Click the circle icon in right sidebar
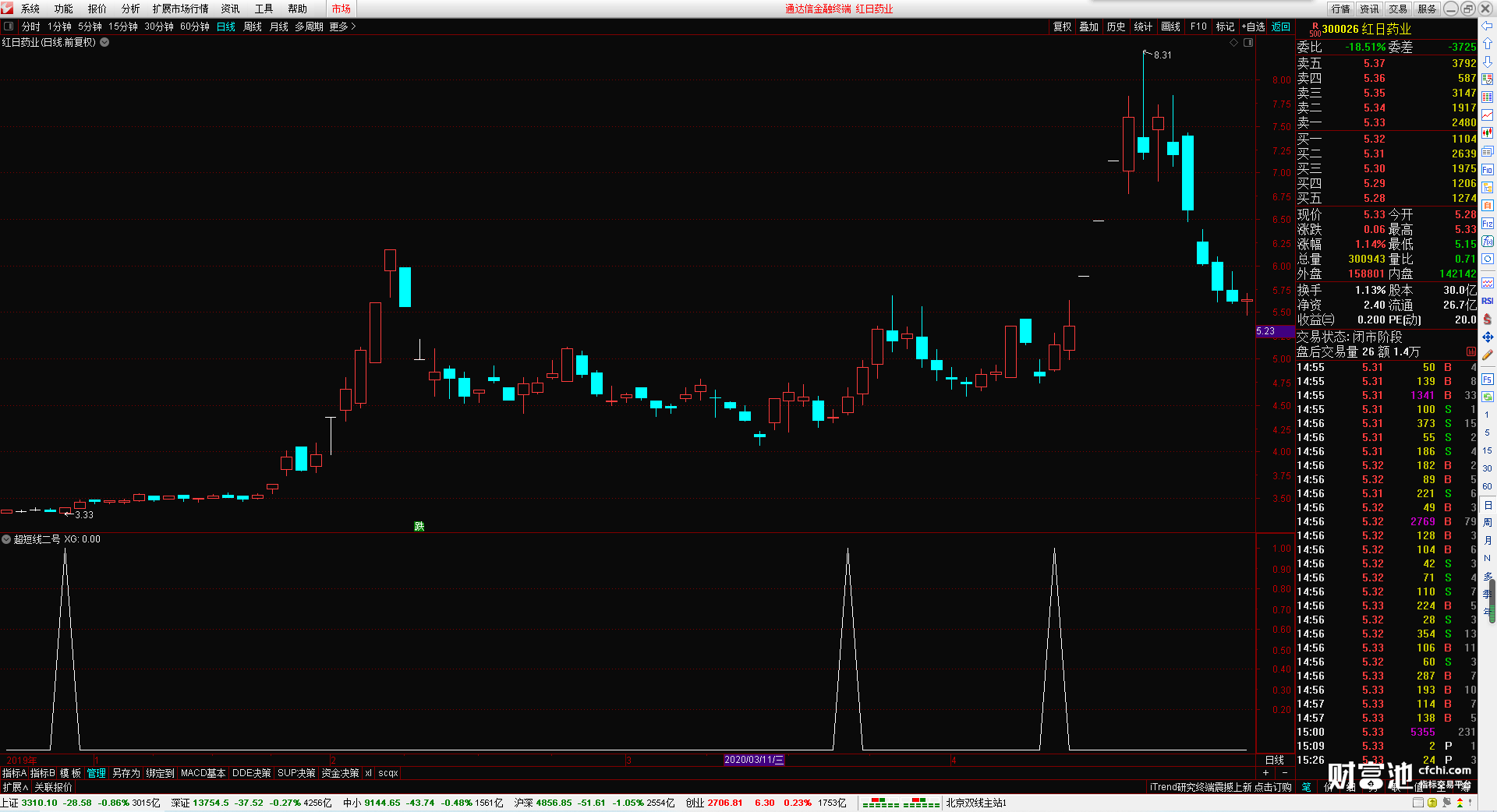Image resolution: width=1497 pixels, height=812 pixels. (1488, 259)
